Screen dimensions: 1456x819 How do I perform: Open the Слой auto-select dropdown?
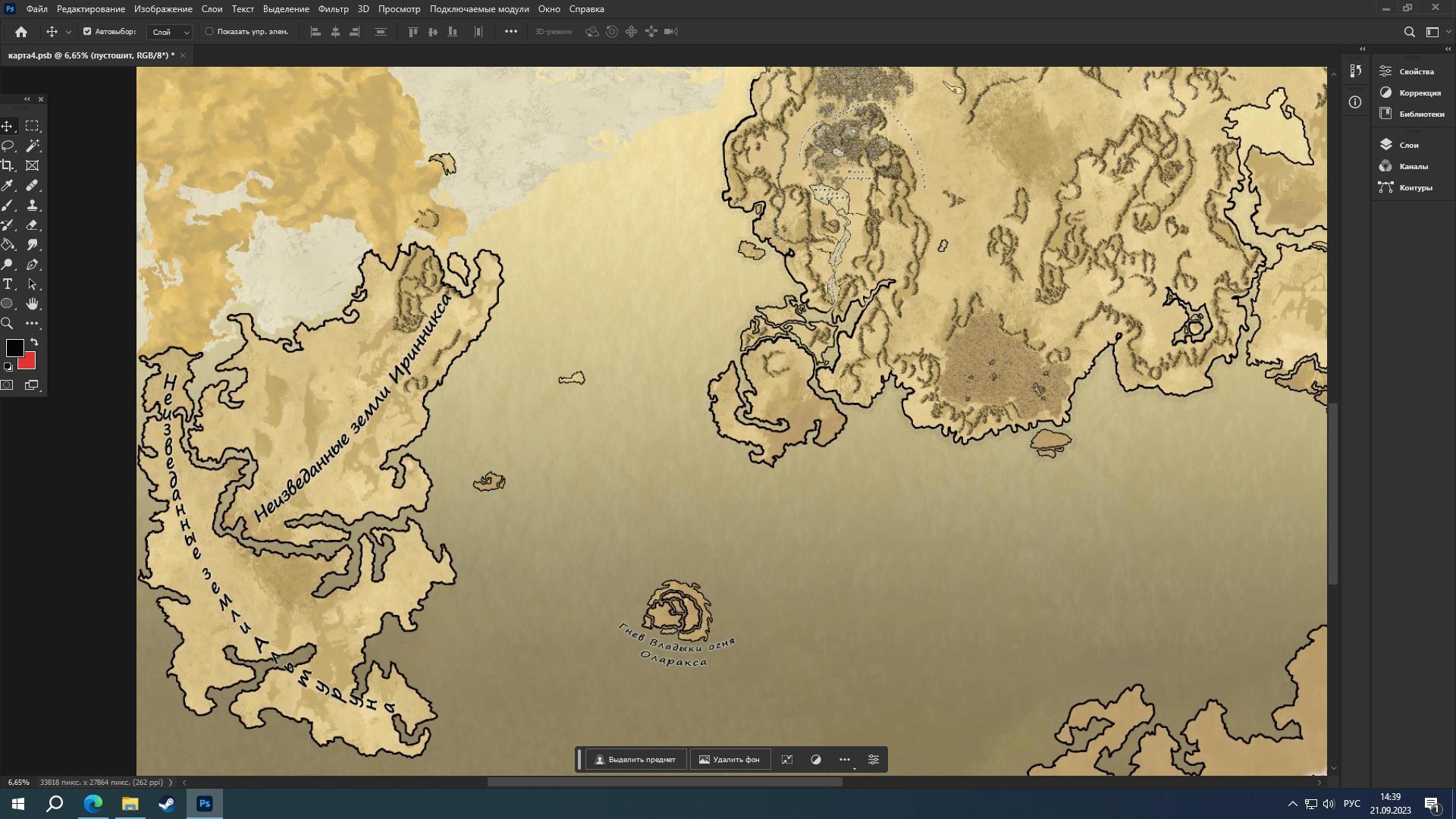coord(171,32)
